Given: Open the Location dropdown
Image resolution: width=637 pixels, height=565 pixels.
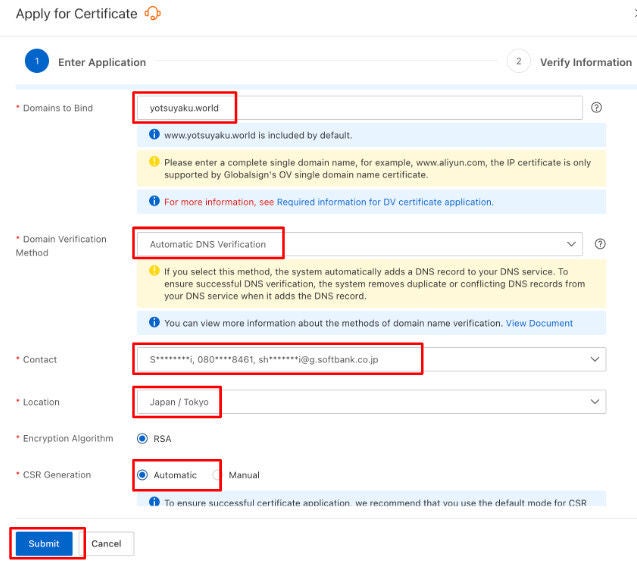Looking at the screenshot, I should click(594, 402).
